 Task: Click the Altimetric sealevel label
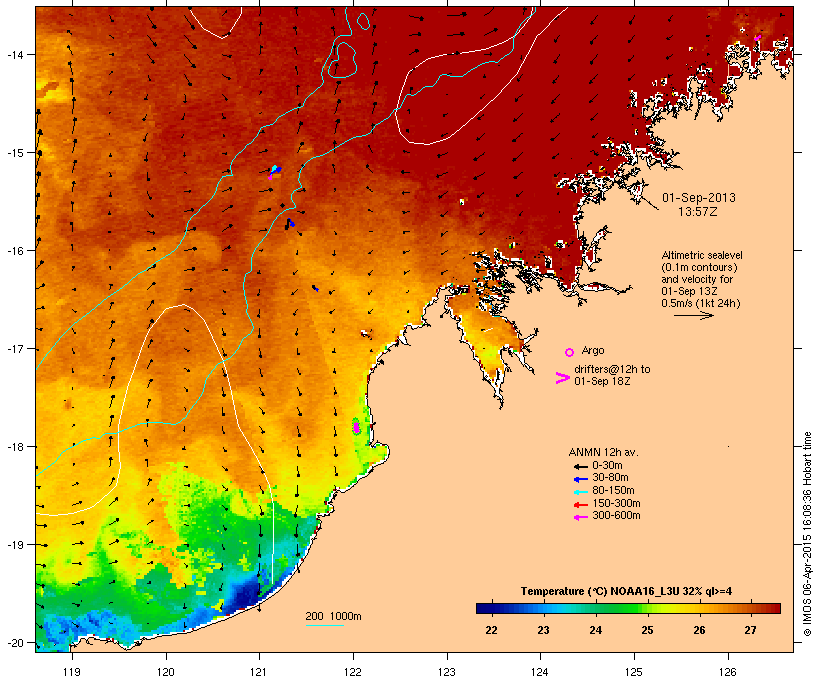[702, 255]
